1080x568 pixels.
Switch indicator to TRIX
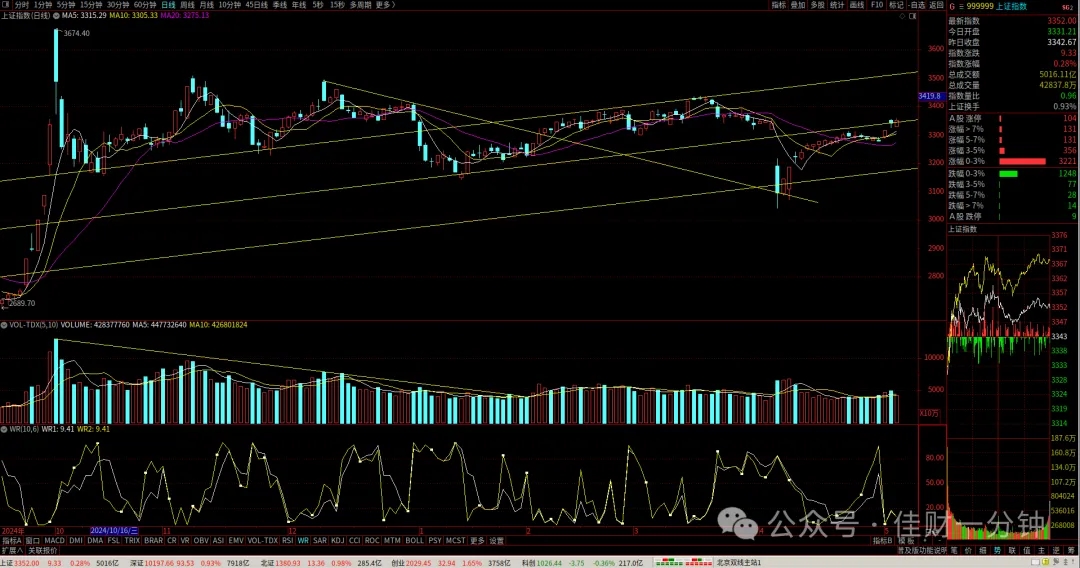132,541
